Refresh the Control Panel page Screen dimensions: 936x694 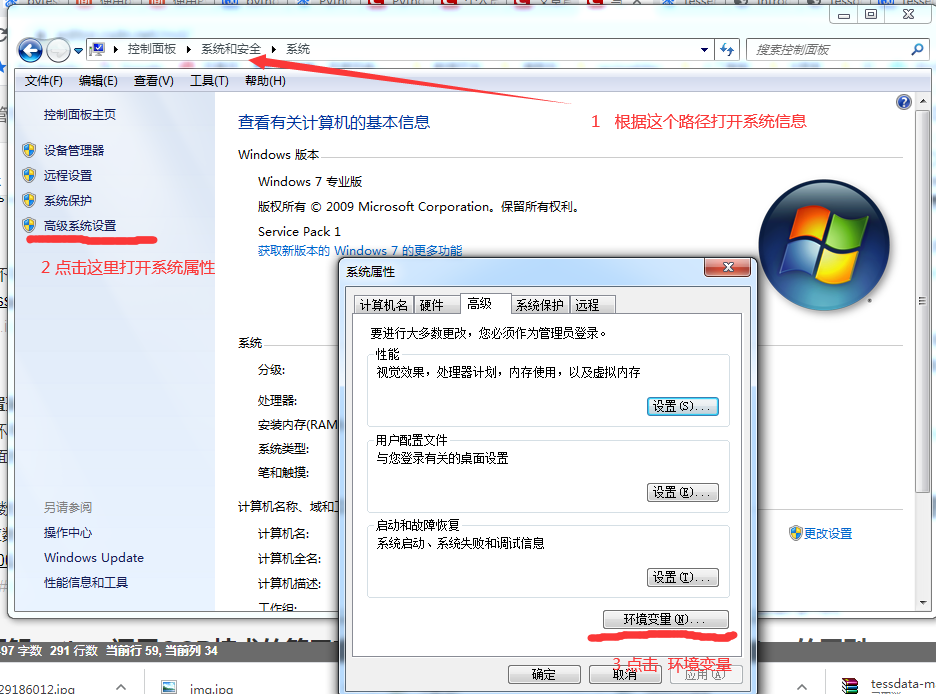[x=726, y=50]
